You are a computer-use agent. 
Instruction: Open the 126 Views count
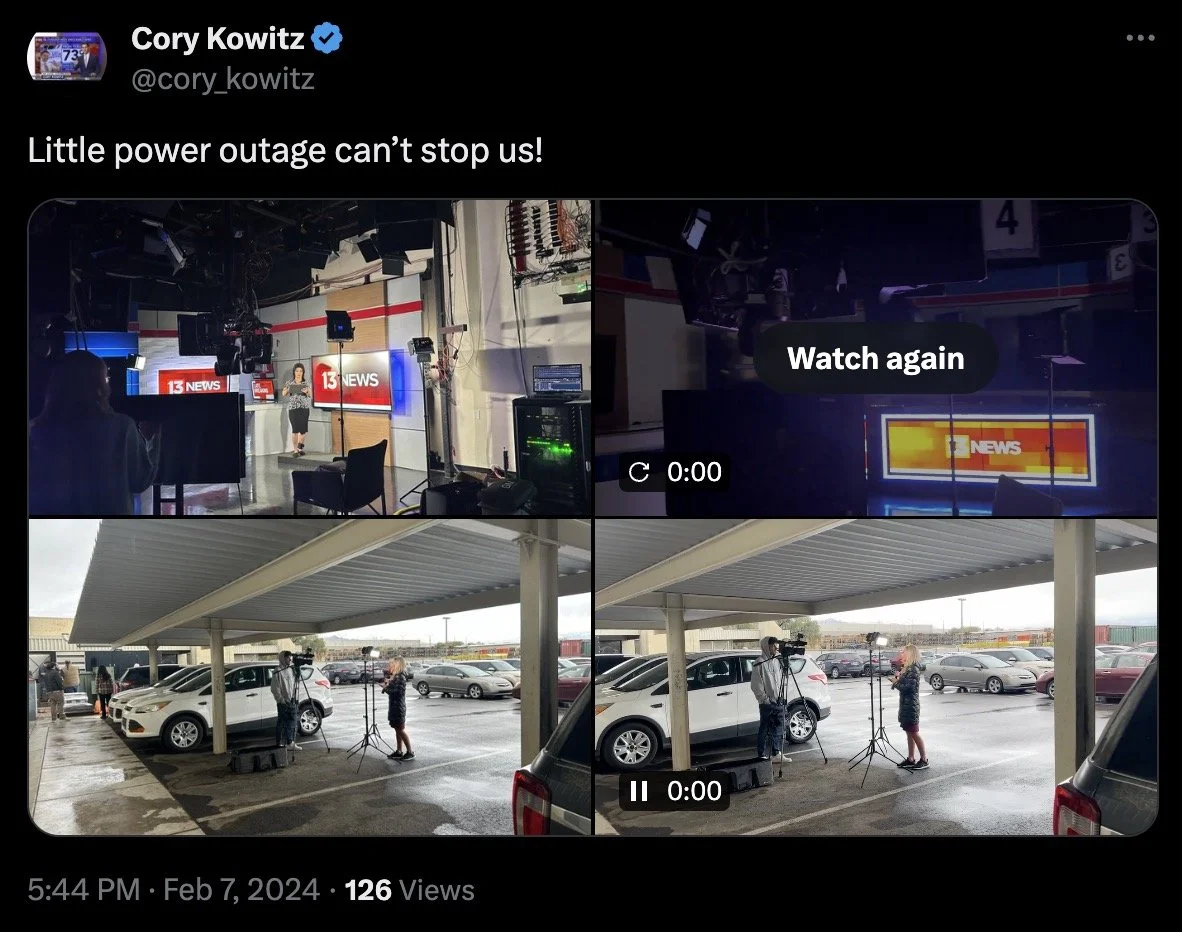point(409,890)
